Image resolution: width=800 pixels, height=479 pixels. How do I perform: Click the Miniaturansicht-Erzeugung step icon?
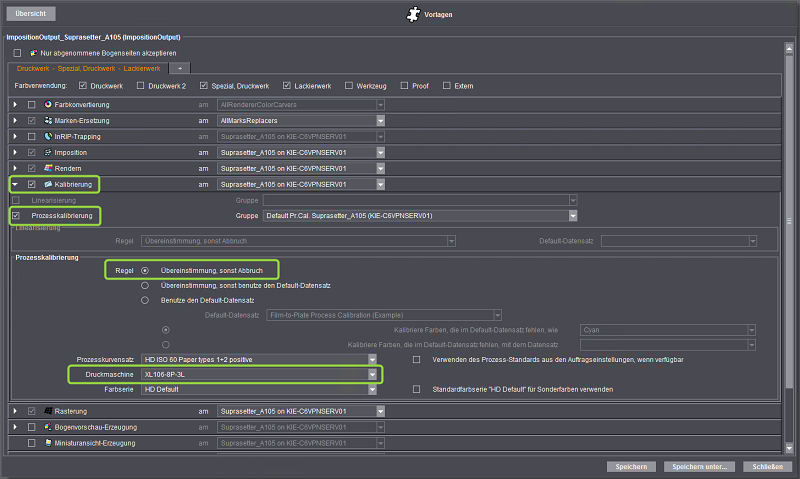47,442
